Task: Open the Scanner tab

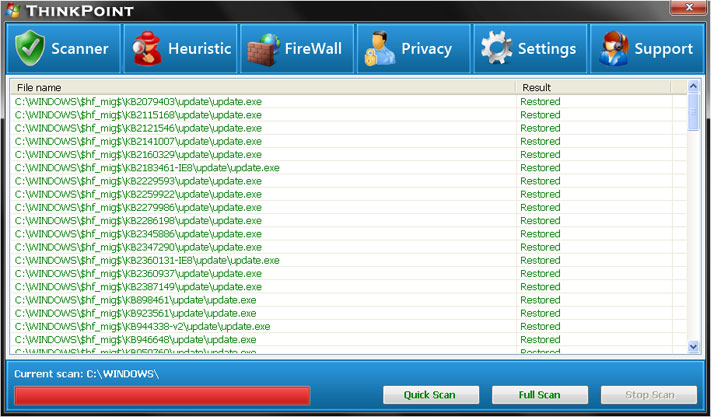Action: pos(80,49)
